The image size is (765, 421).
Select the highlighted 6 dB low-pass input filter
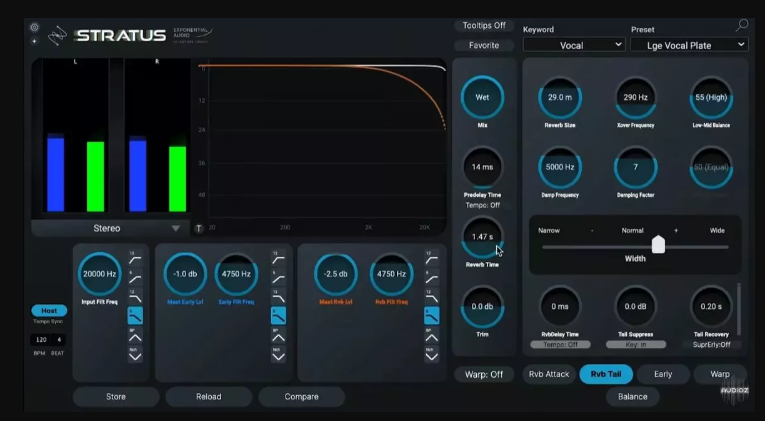pos(135,316)
